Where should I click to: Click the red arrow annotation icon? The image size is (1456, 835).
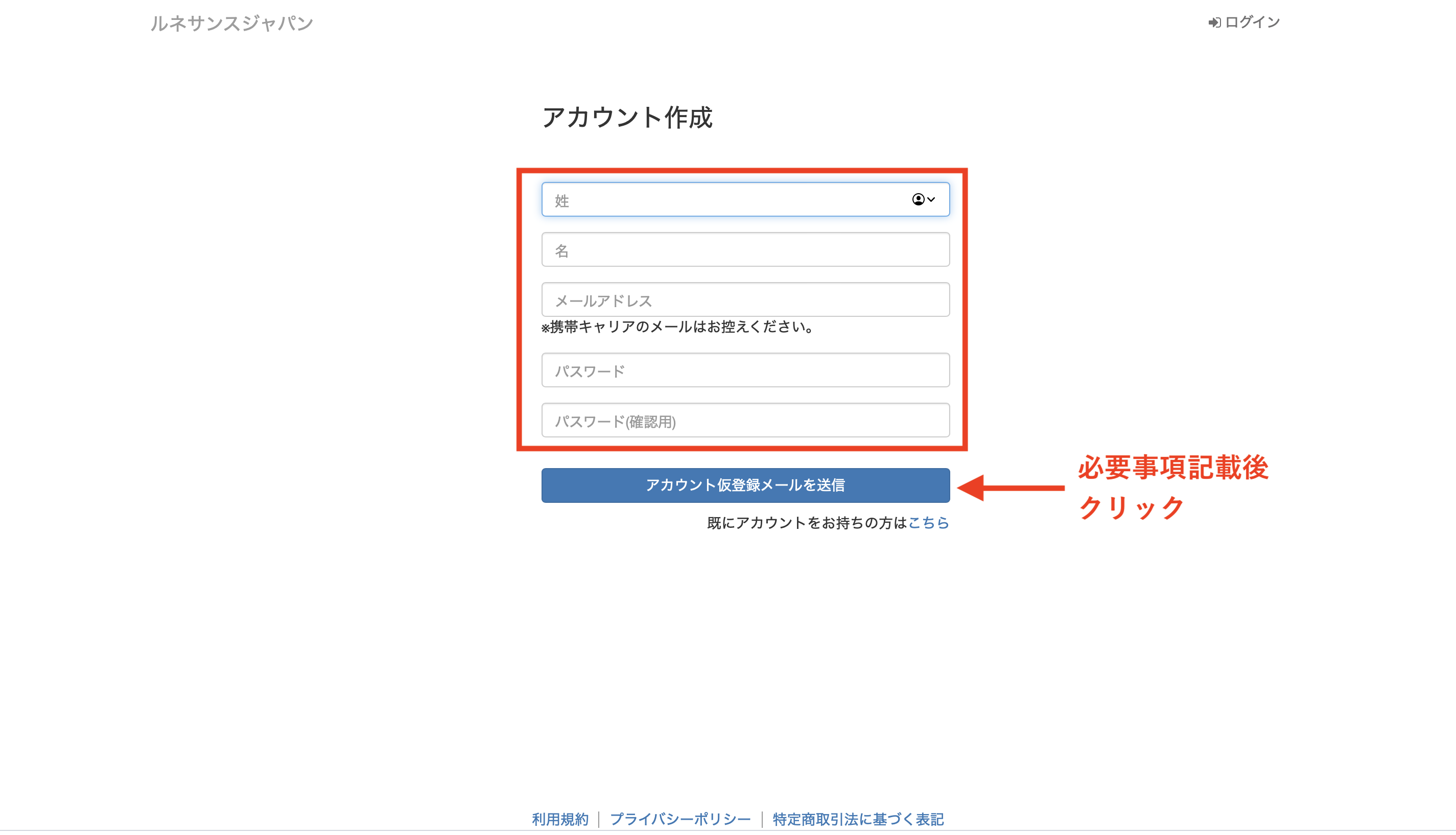(1010, 488)
